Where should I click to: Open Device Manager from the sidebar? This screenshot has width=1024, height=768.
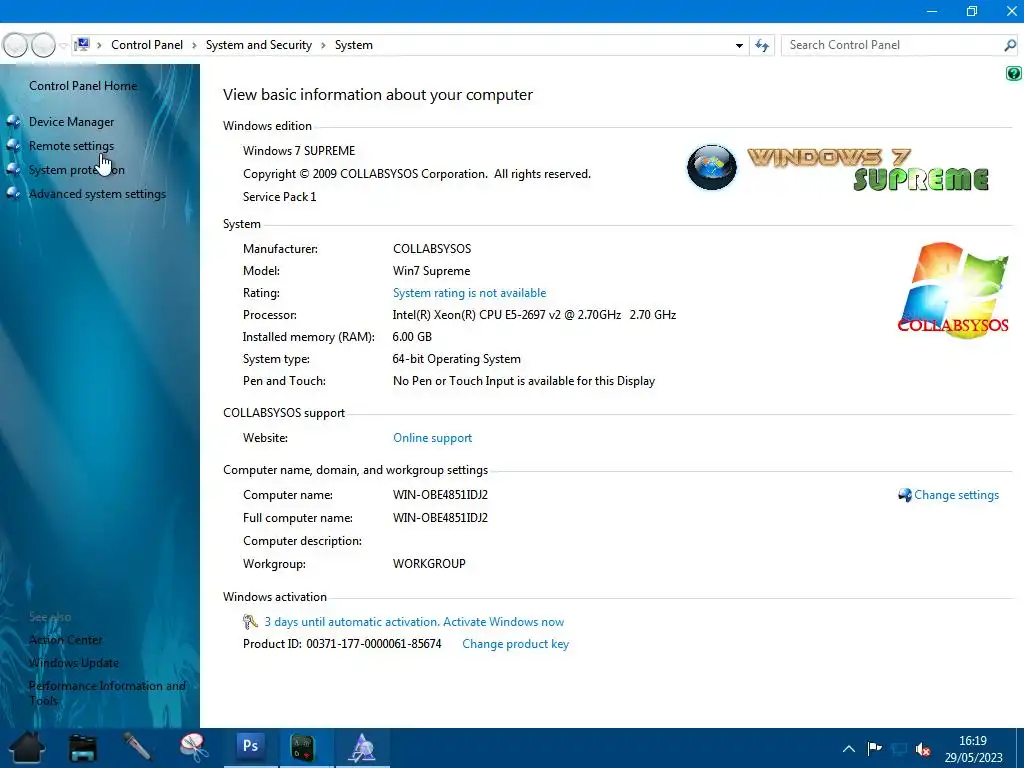click(71, 122)
